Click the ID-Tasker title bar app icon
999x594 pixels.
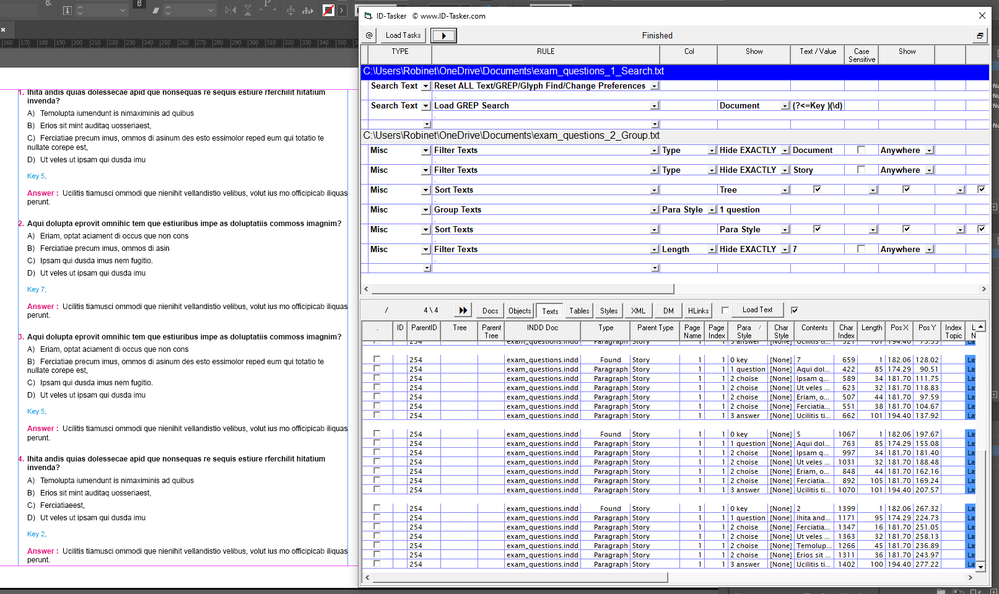pos(367,16)
